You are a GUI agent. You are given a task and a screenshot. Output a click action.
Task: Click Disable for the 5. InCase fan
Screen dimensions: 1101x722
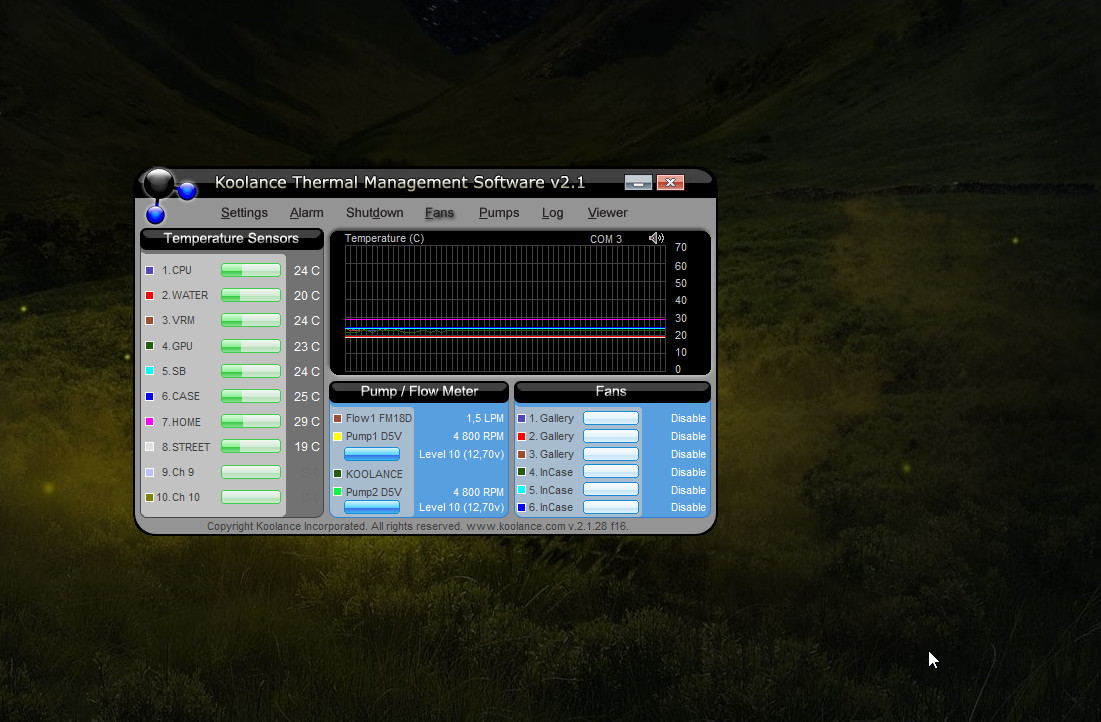pyautogui.click(x=688, y=490)
